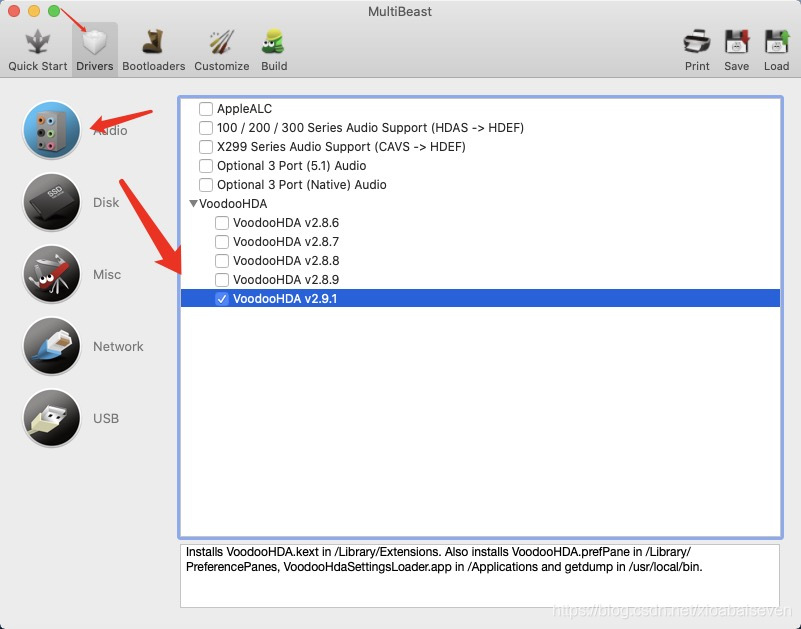Screen dimensions: 801x629
Task: Tick the VoodooHDA v2.8.7 checkbox
Action: click(x=222, y=242)
